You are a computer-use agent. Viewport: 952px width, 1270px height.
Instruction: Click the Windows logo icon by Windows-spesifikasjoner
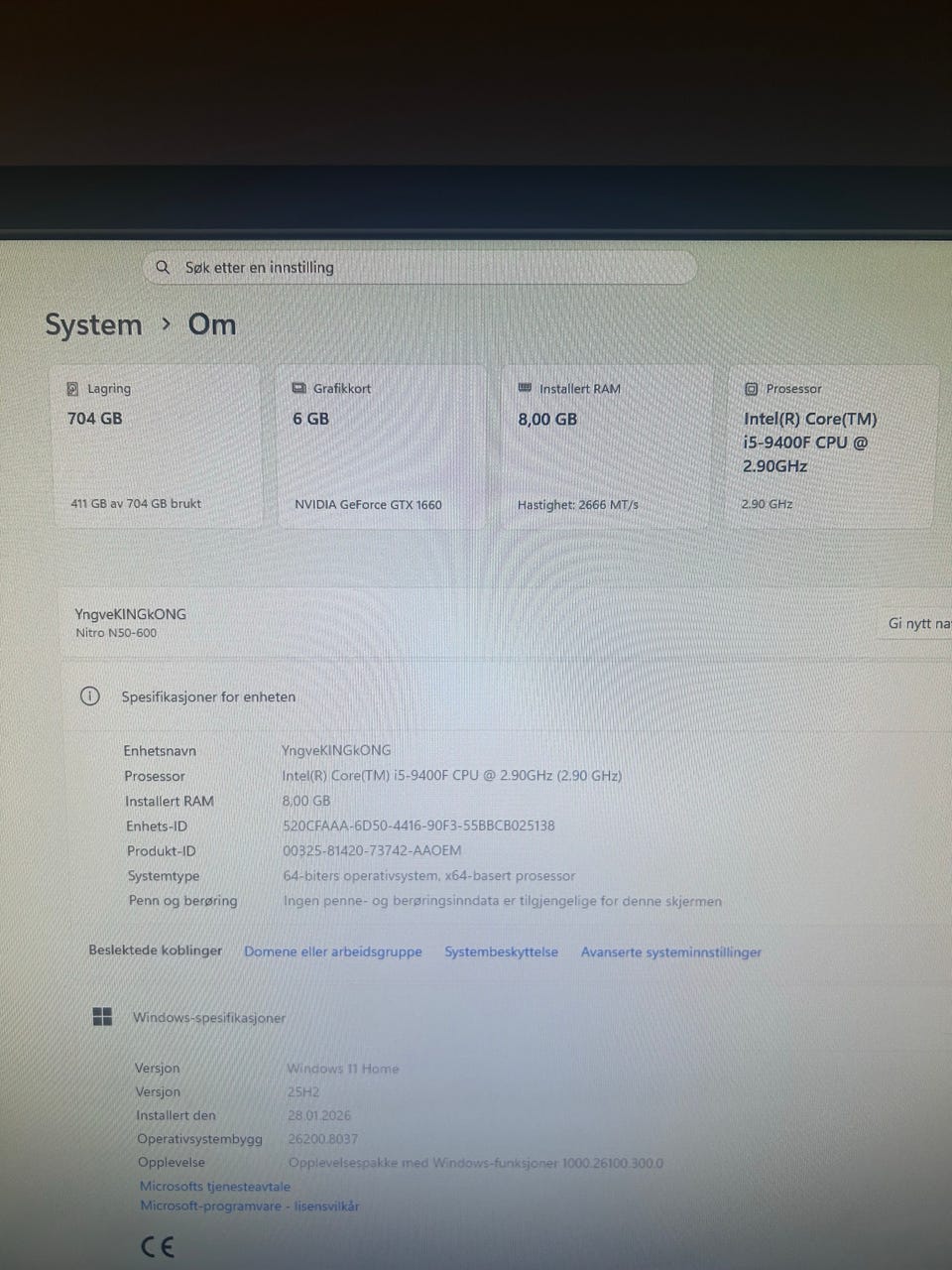[102, 1017]
